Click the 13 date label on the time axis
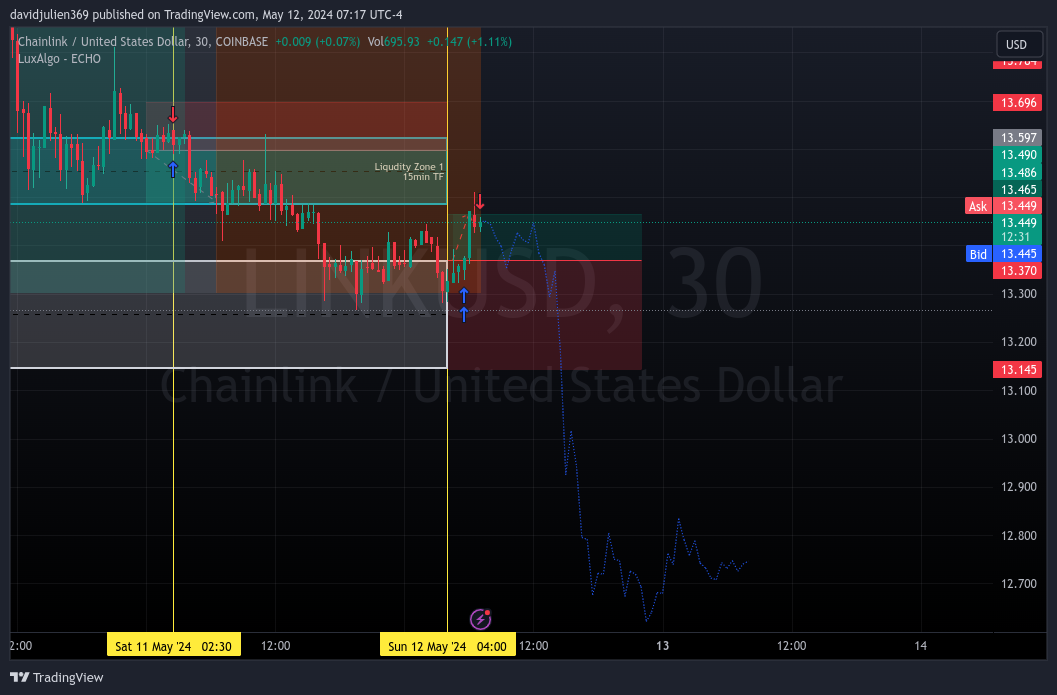Image resolution: width=1057 pixels, height=695 pixels. pyautogui.click(x=663, y=646)
